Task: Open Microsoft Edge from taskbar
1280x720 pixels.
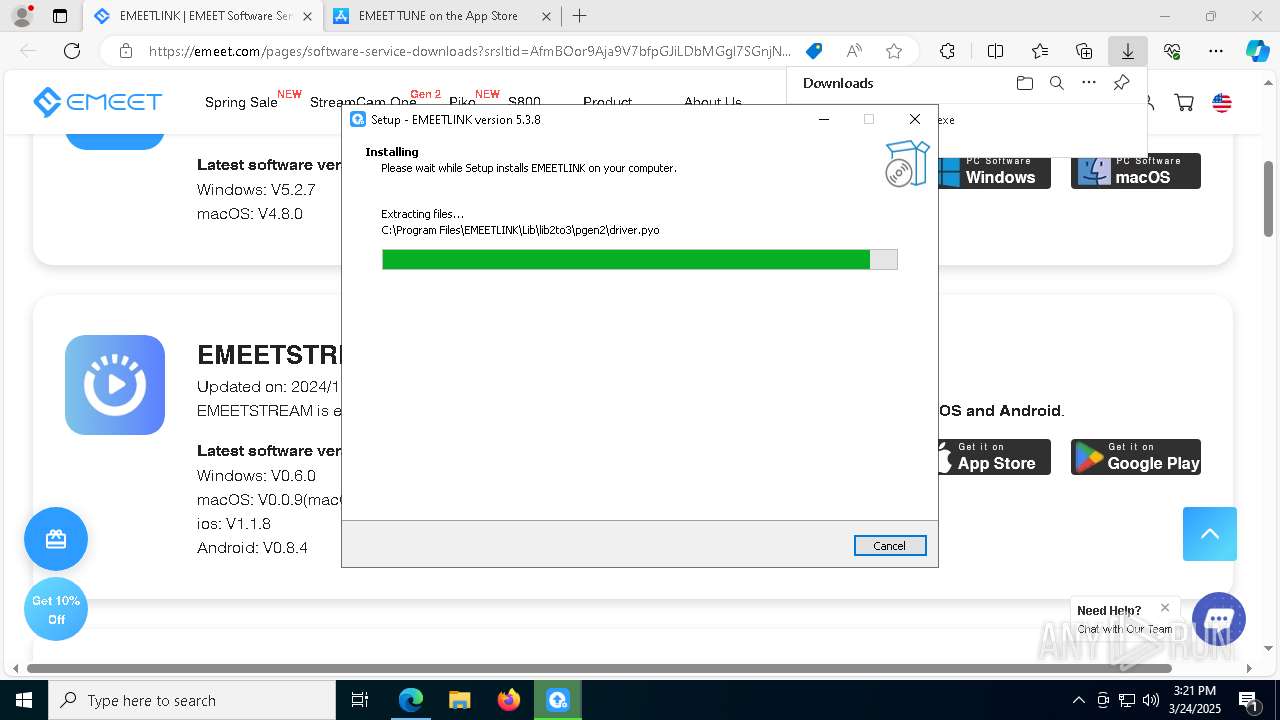Action: (x=411, y=700)
